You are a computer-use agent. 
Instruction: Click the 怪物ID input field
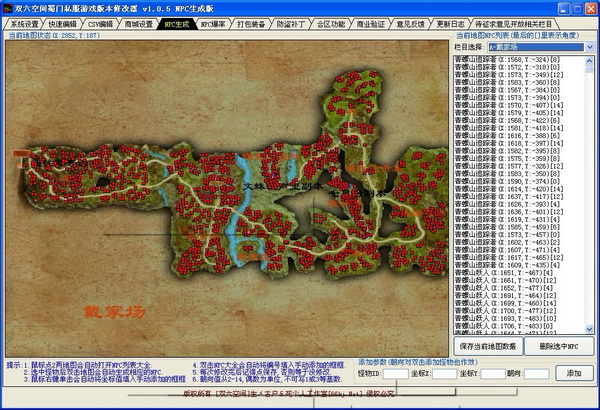point(394,373)
